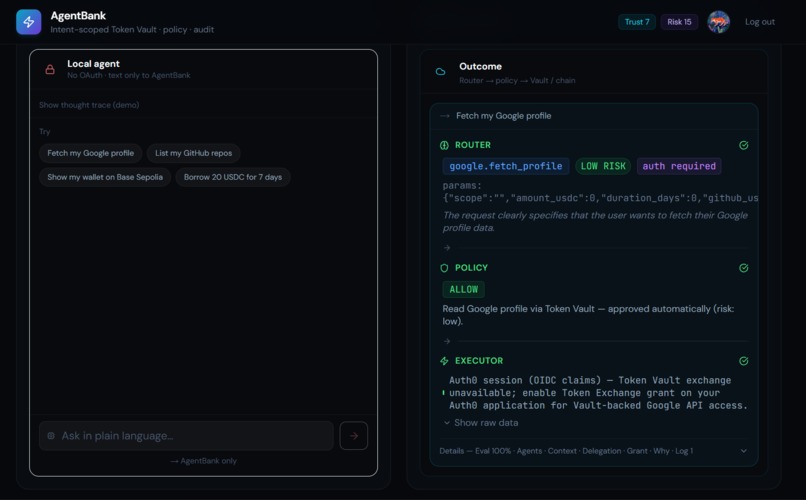Click the Router → policy → Vault / chain subtitle
806x500 pixels.
(x=517, y=80)
